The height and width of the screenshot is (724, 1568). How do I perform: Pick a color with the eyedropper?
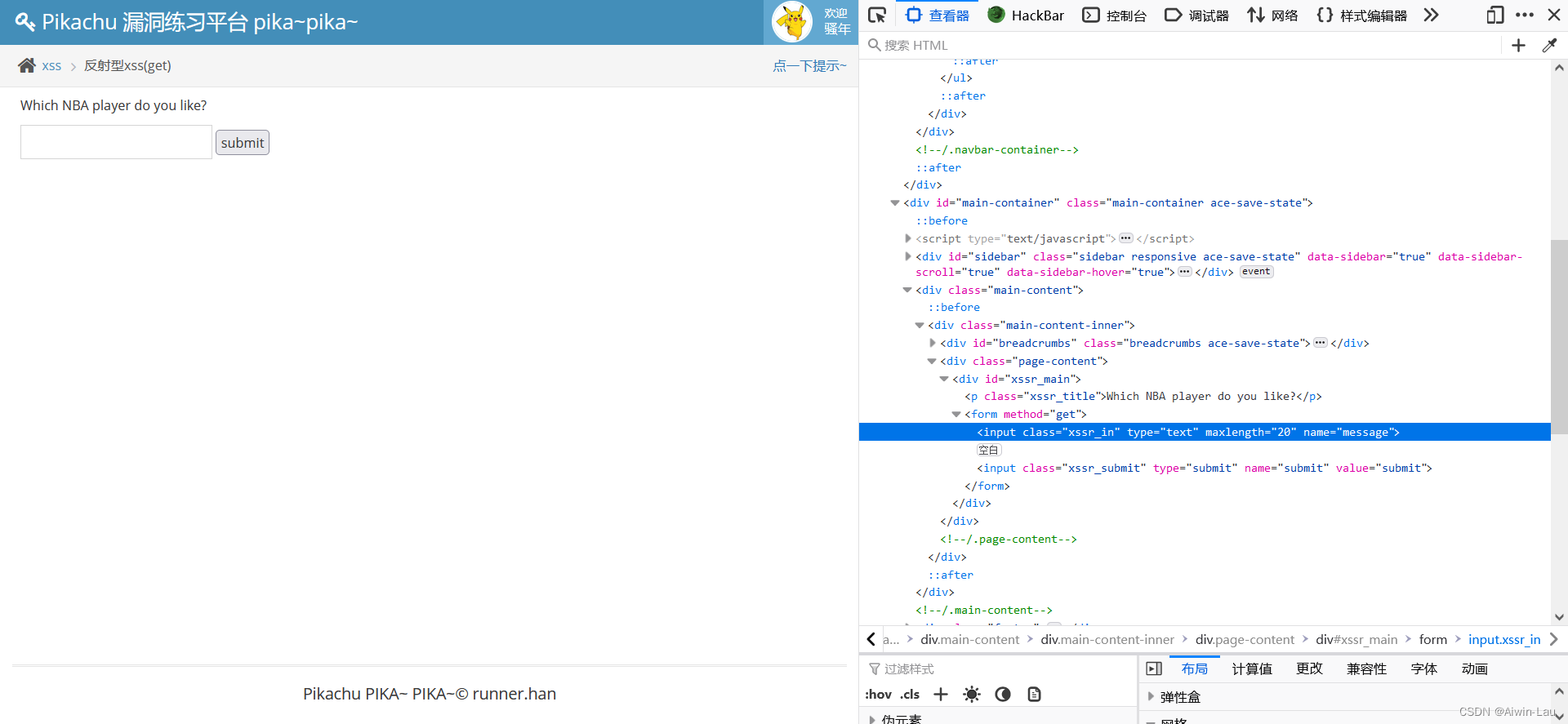1549,46
